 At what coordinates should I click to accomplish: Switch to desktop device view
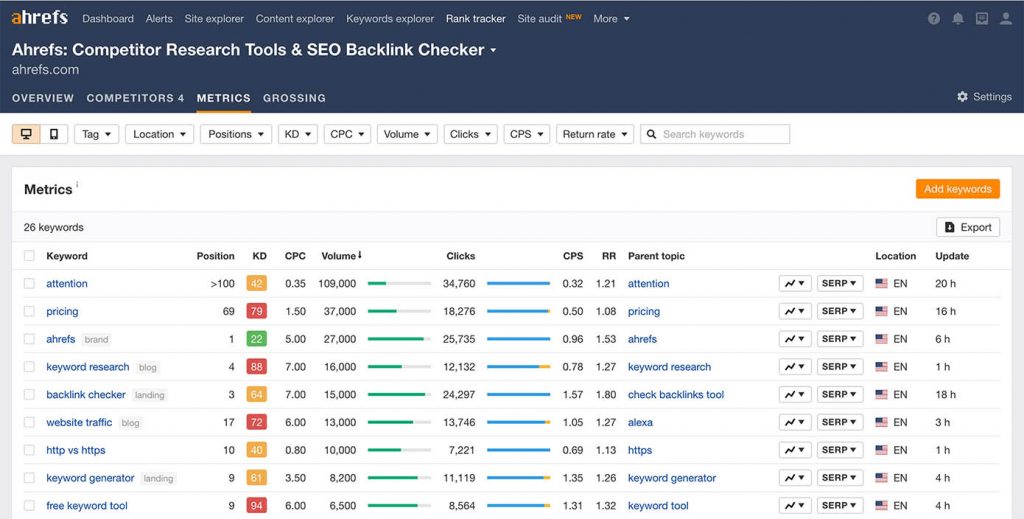point(26,134)
